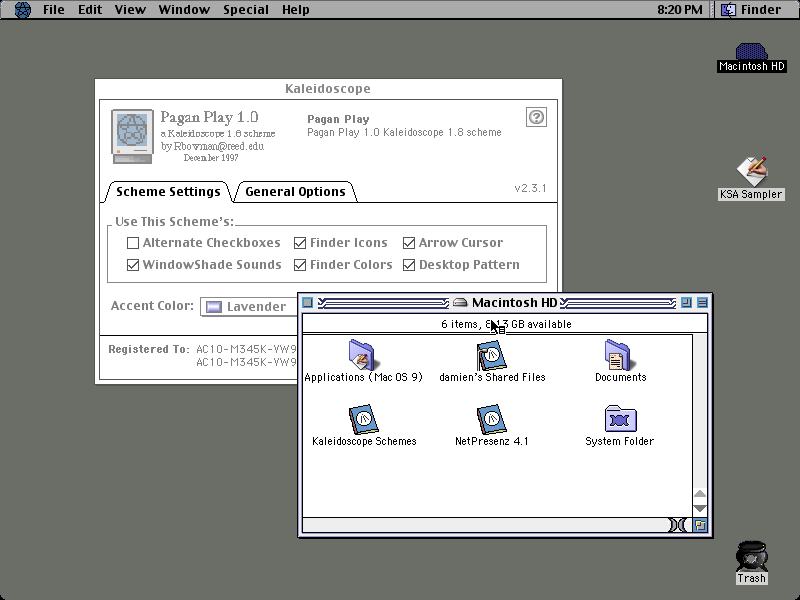The image size is (800, 600).
Task: Open the Edit menu
Action: point(90,10)
